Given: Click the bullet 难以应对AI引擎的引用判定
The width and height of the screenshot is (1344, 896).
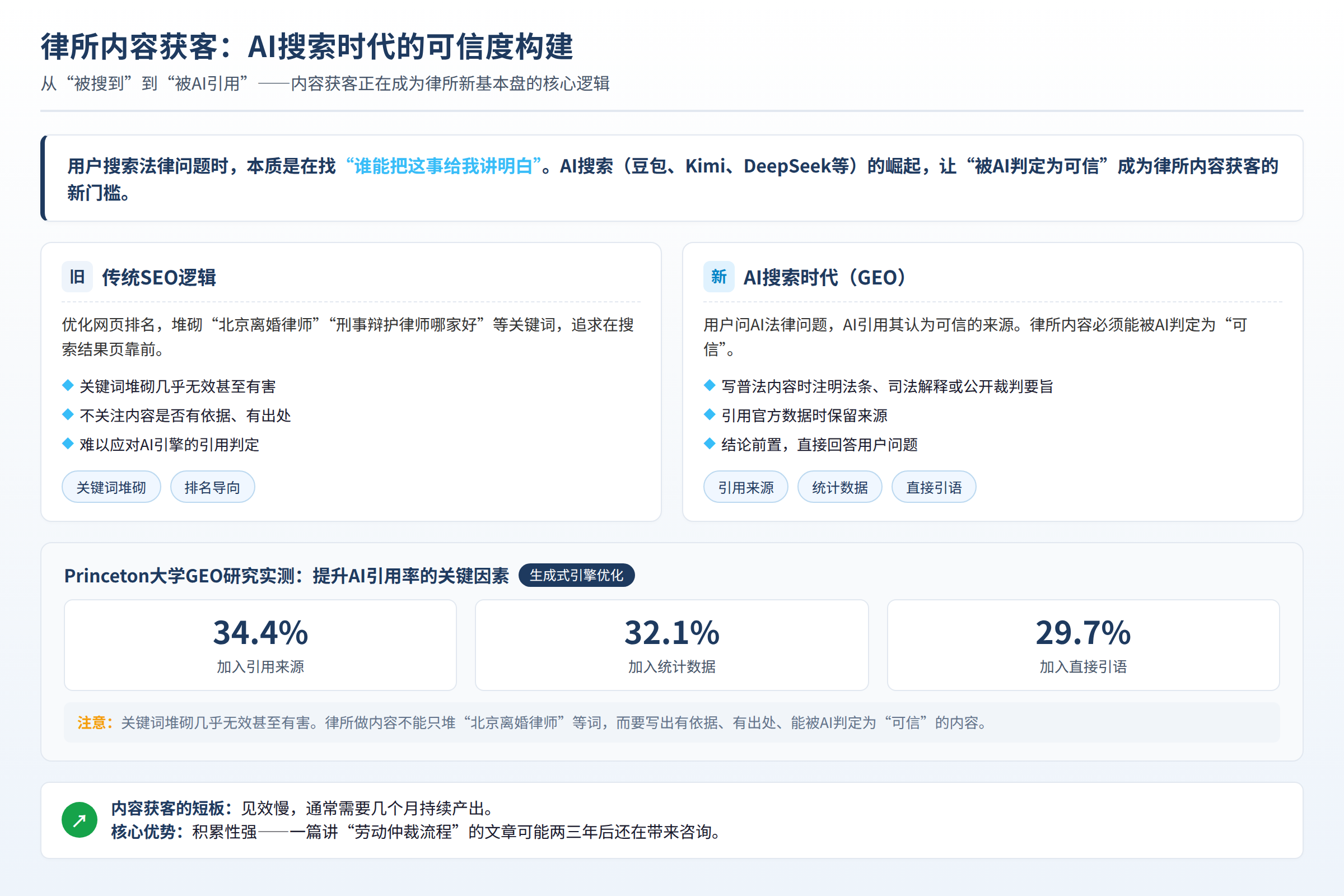Looking at the screenshot, I should click(x=169, y=445).
